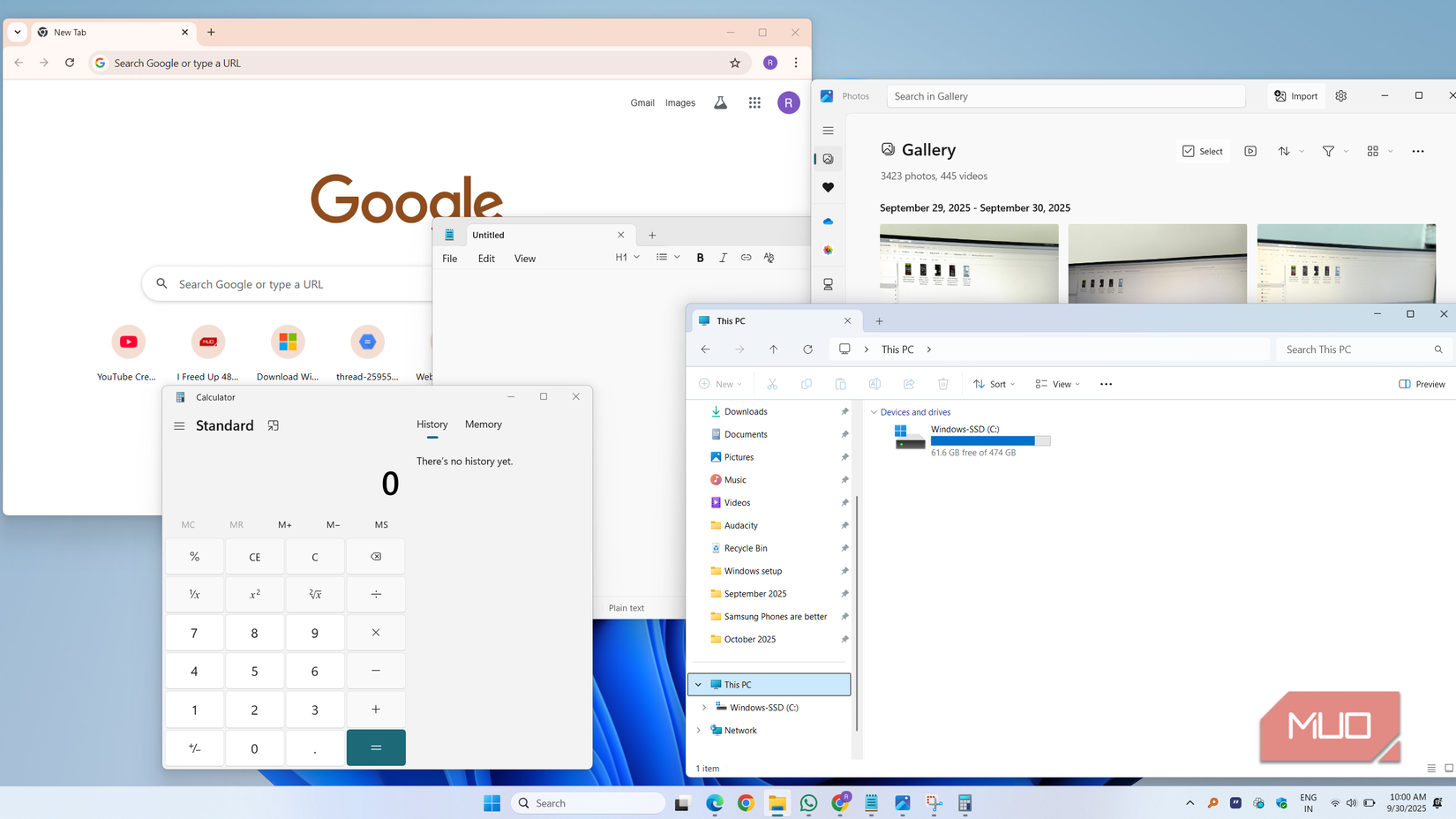Open WhatsApp from the taskbar
This screenshot has width=1456, height=819.
click(808, 803)
